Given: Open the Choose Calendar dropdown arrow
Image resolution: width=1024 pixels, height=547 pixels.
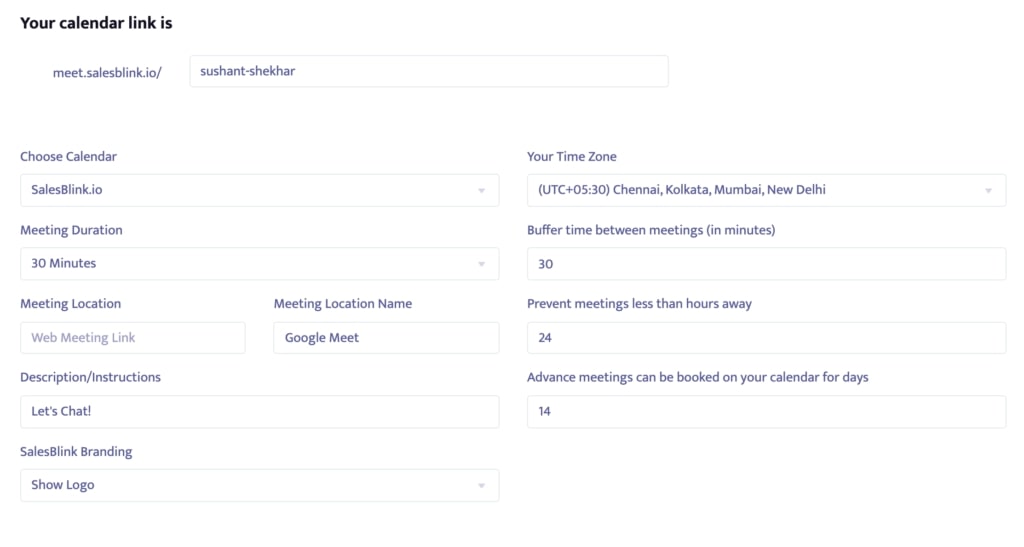Looking at the screenshot, I should (481, 191).
